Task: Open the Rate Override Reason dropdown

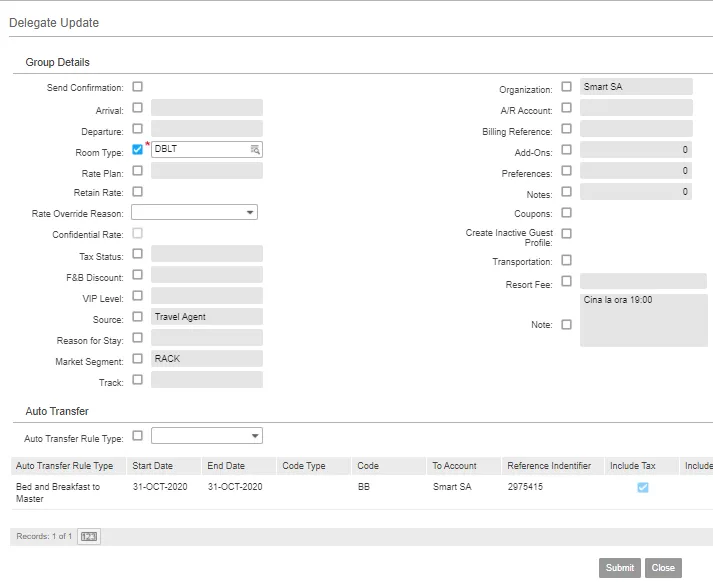Action: click(194, 212)
